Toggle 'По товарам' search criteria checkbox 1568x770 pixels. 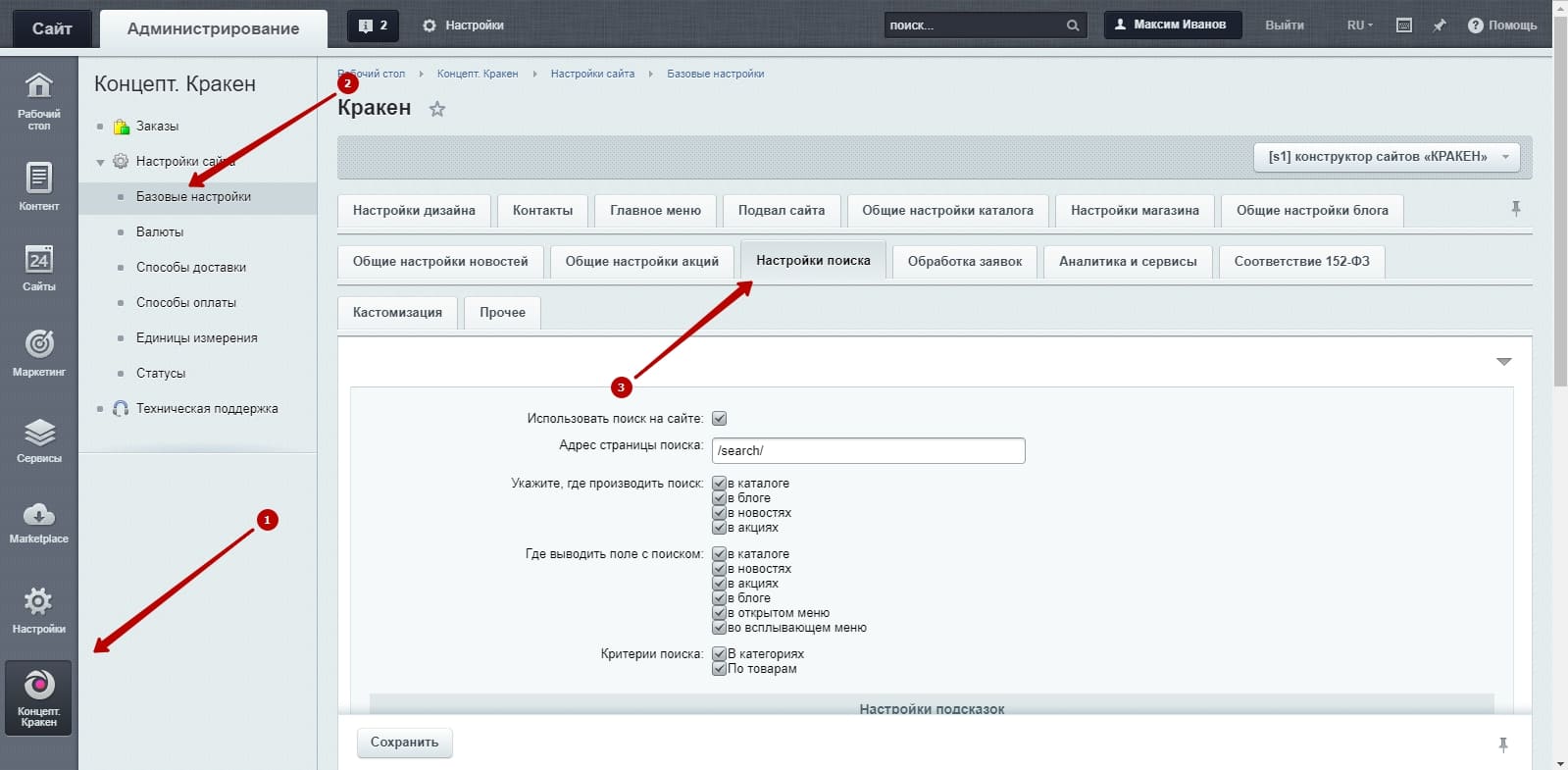pos(719,669)
